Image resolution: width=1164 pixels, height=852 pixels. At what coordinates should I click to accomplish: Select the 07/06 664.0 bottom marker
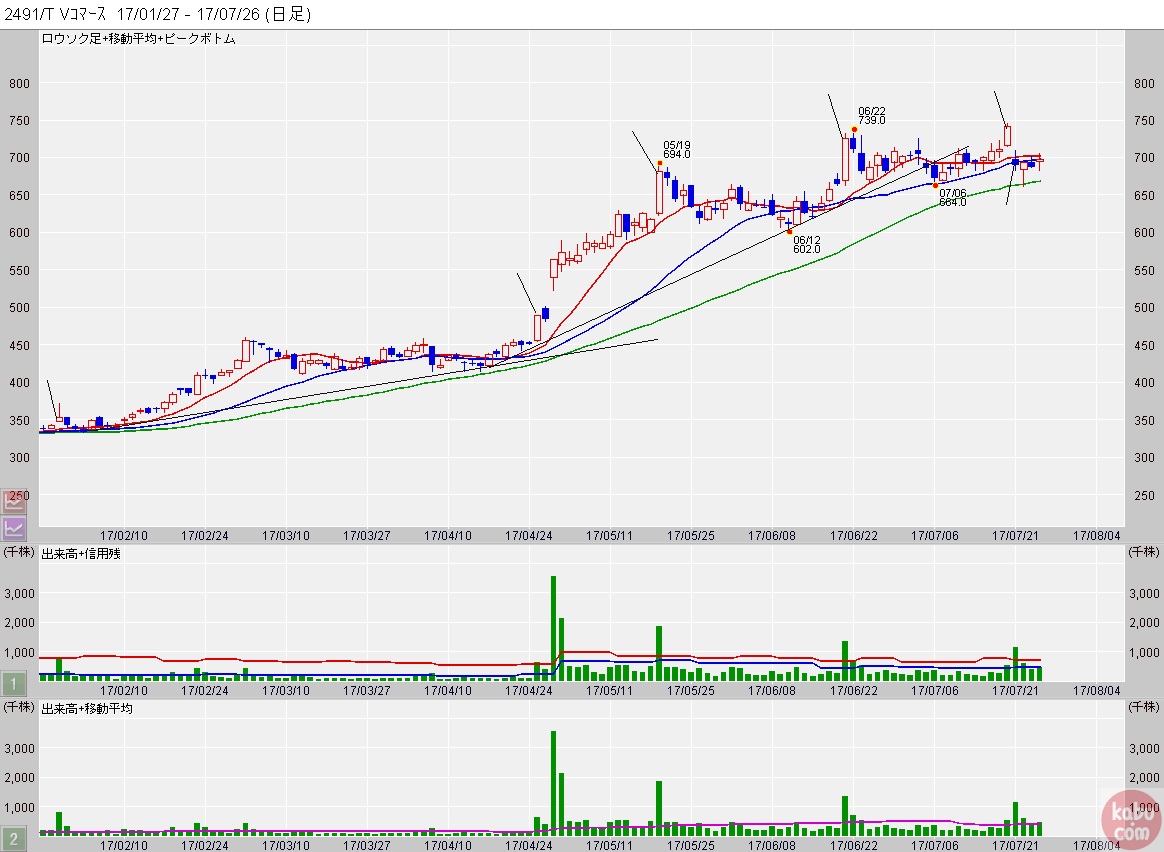coord(935,186)
